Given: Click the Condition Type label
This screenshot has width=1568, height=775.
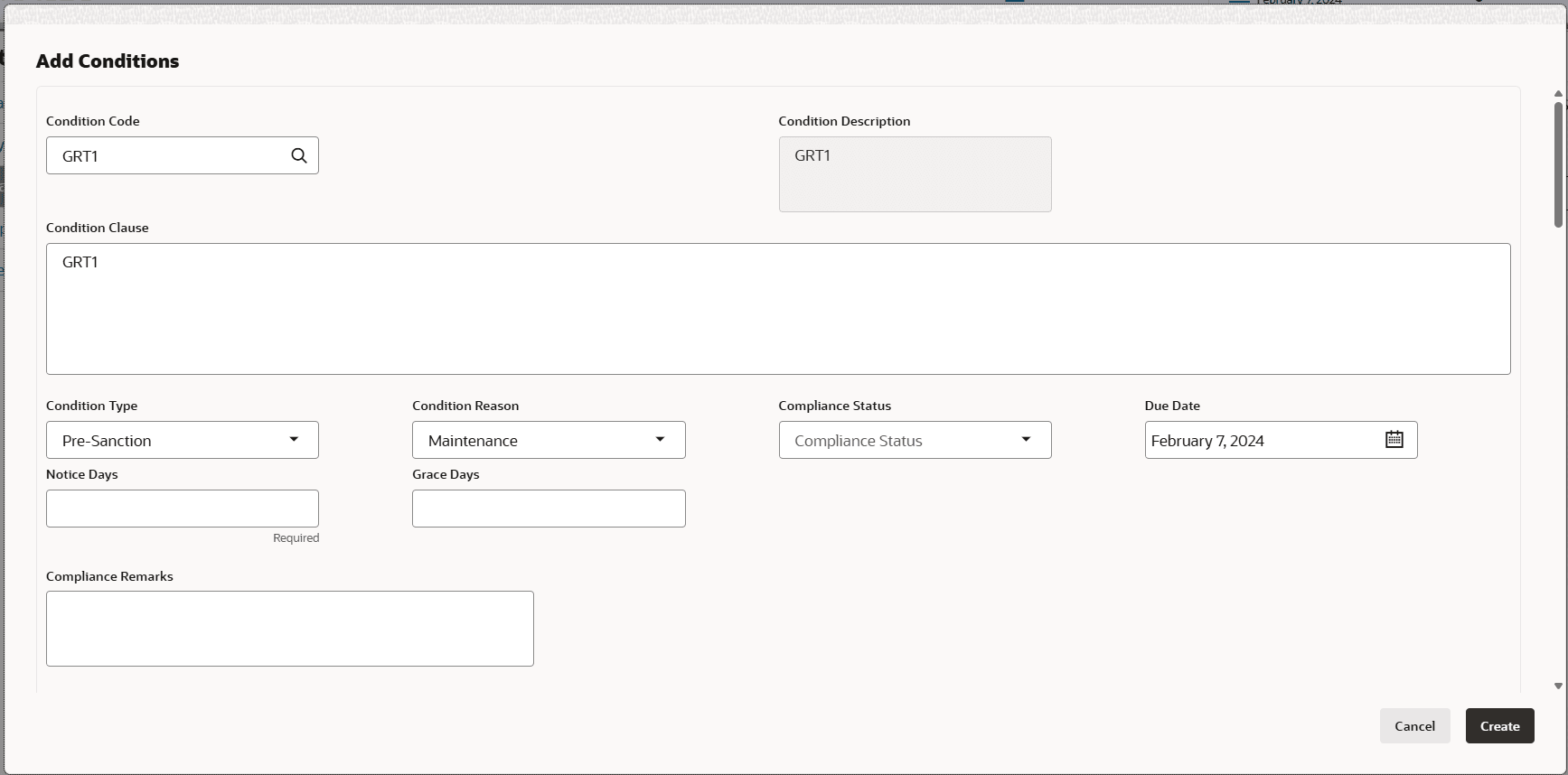Looking at the screenshot, I should pos(92,406).
